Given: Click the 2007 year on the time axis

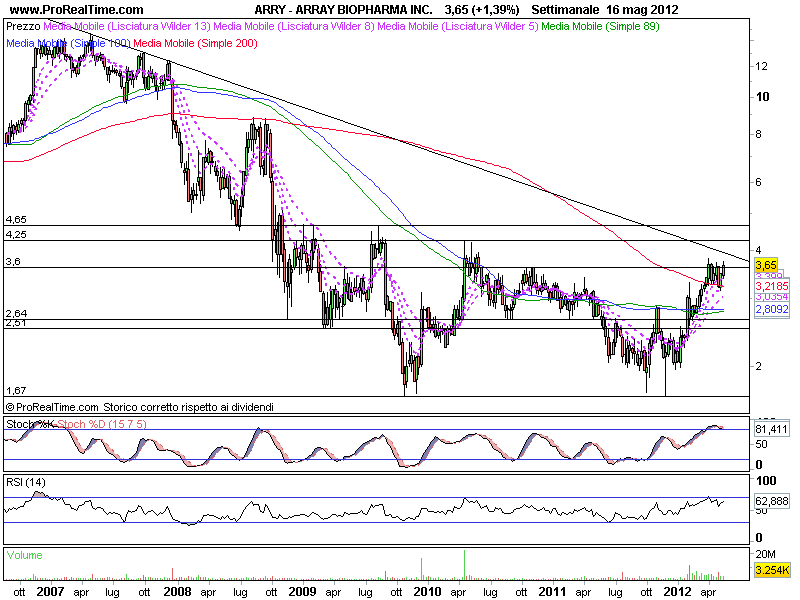Looking at the screenshot, I should pos(51,592).
